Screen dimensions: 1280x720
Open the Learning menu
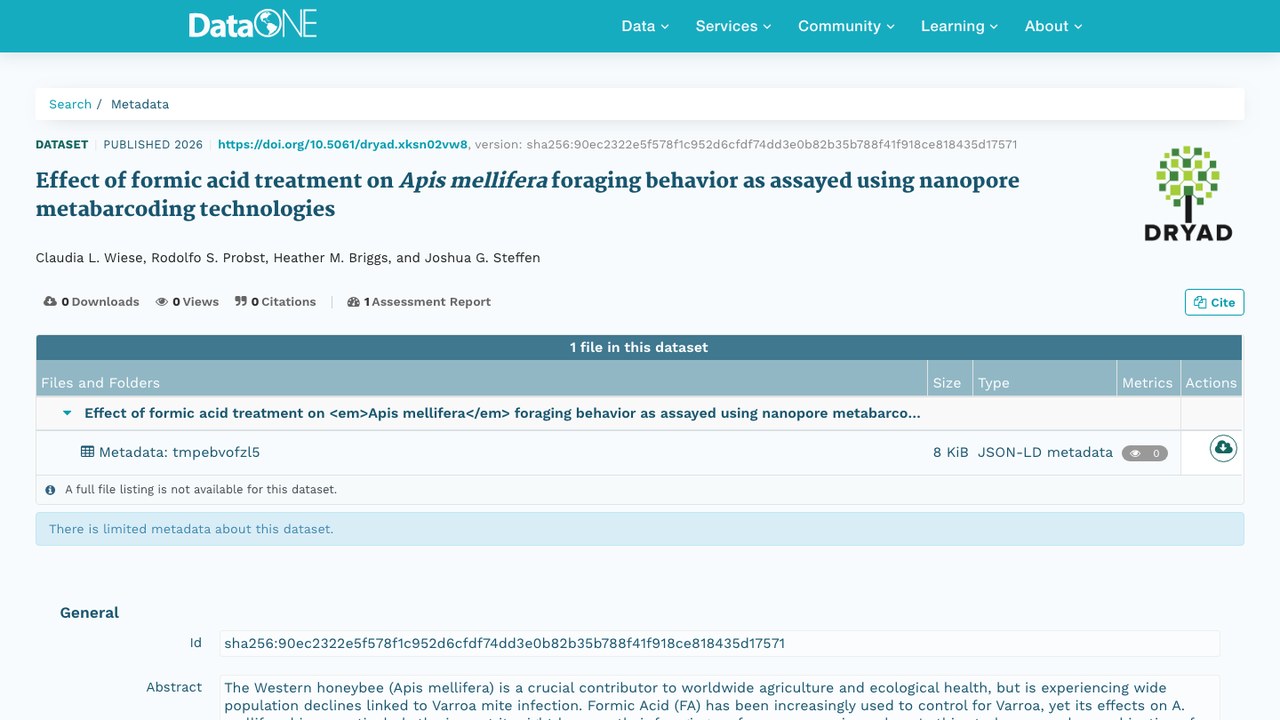pos(959,26)
